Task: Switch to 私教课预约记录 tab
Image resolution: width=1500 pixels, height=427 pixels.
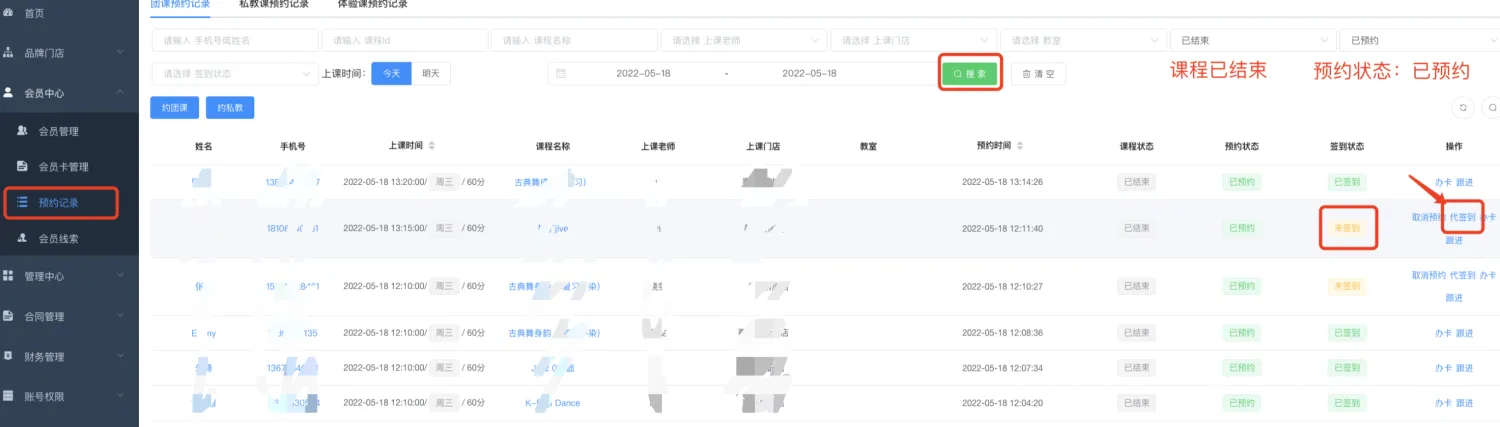Action: (274, 5)
